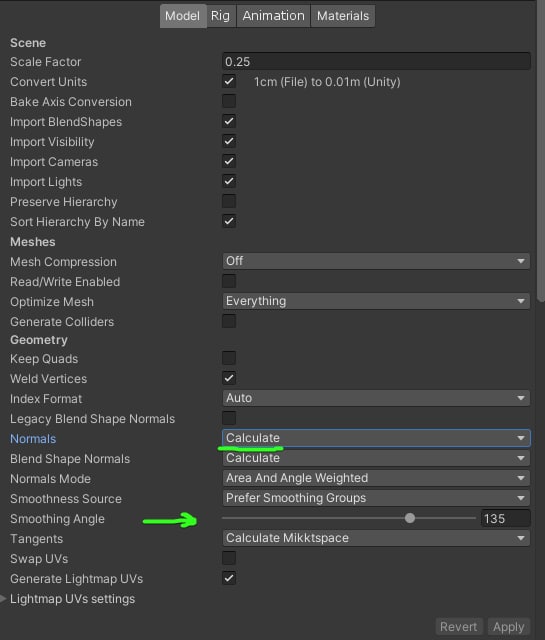Click the Scene section header
This screenshot has width=545, height=640.
pos(28,42)
